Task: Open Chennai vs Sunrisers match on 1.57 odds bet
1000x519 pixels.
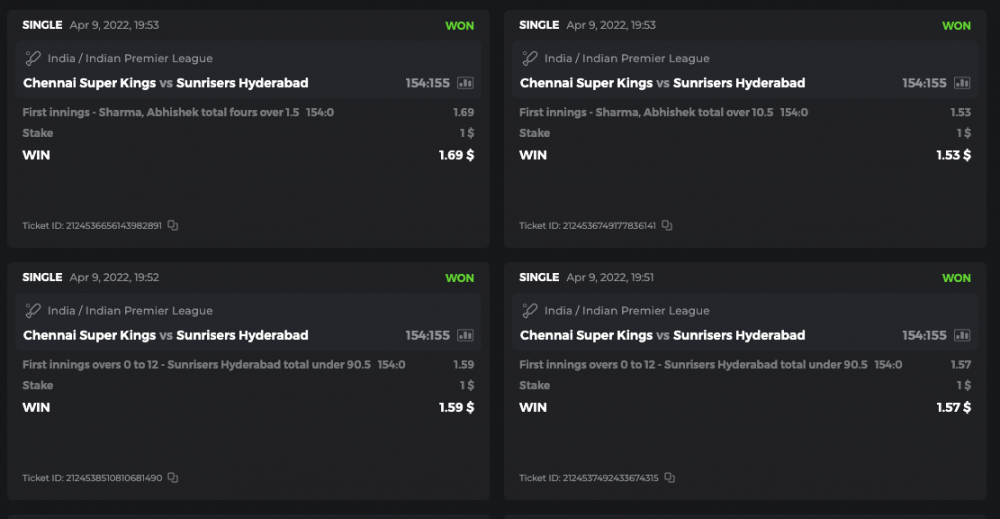Action: click(x=662, y=335)
